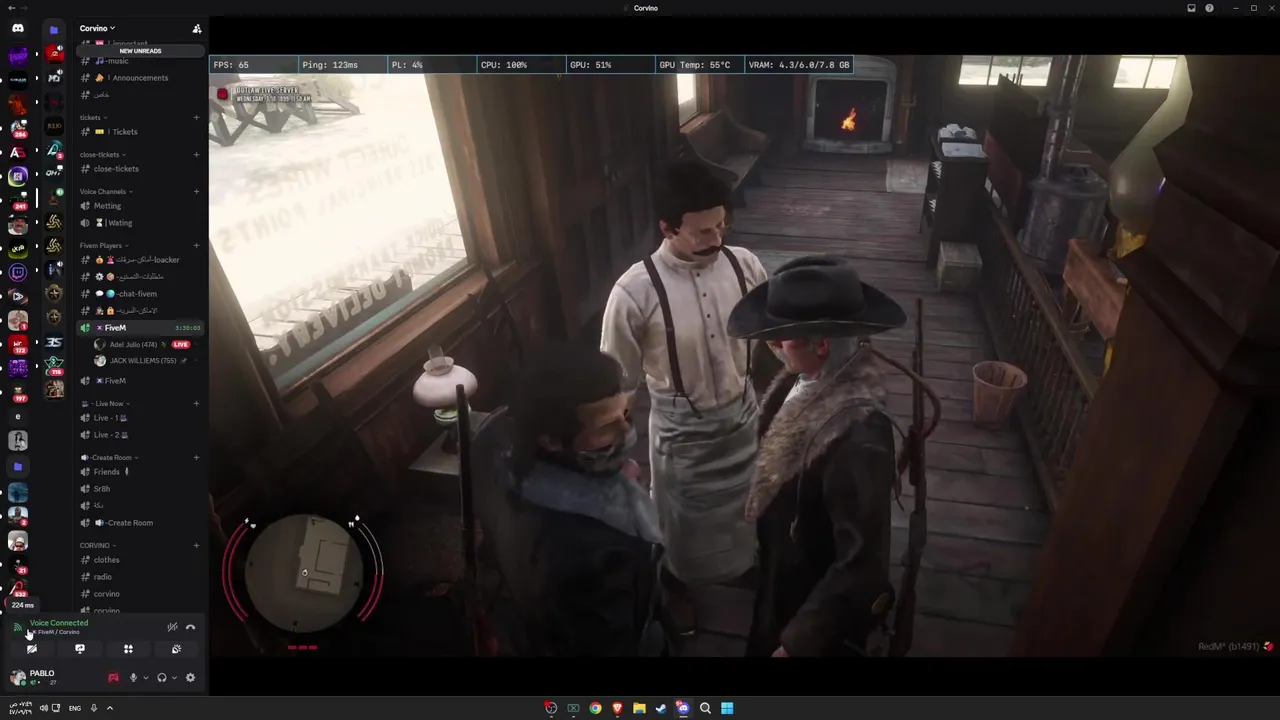Image resolution: width=1280 pixels, height=720 pixels.
Task: Join Live - 2 voice channel
Action: [x=140, y=435]
